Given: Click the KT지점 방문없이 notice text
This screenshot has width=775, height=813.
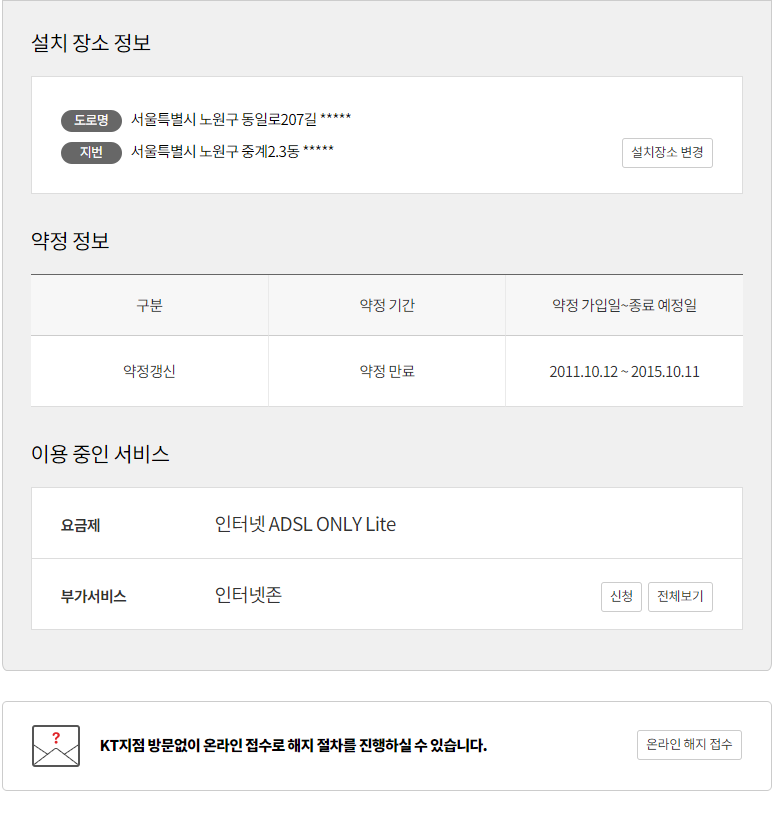Looking at the screenshot, I should click(x=293, y=746).
